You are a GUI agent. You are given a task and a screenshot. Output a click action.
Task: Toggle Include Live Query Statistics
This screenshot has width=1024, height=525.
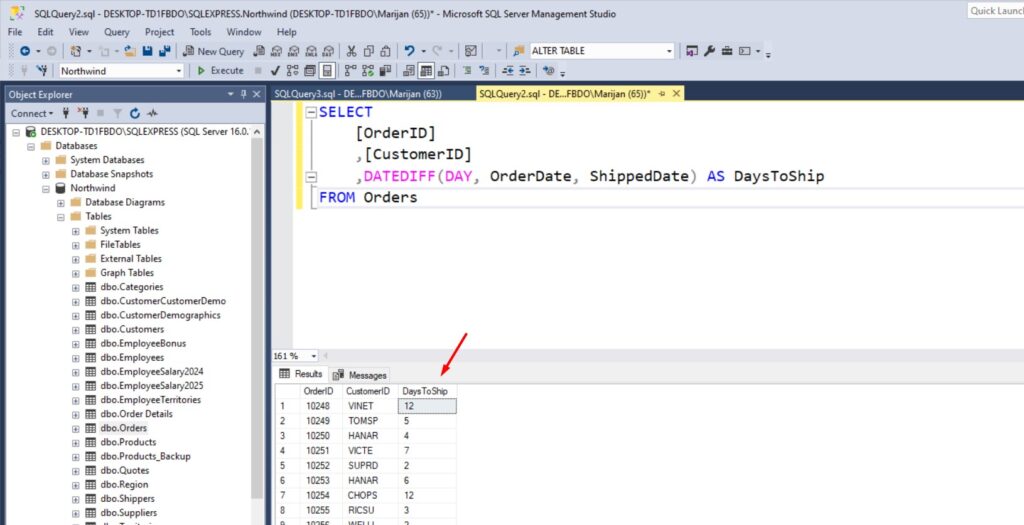click(368, 71)
